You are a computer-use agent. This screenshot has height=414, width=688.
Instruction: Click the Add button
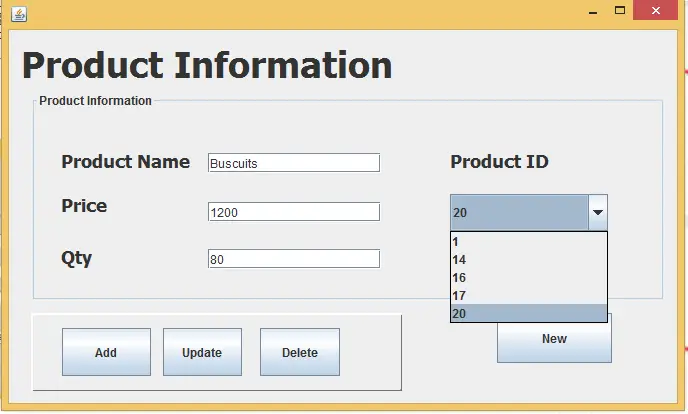[106, 352]
